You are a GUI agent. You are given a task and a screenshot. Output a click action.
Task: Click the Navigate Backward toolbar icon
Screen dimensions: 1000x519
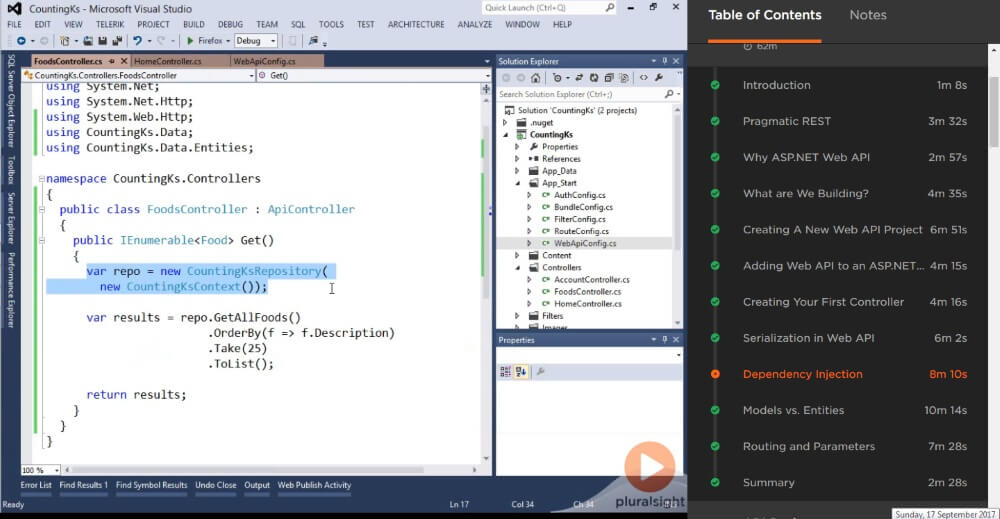coord(21,41)
